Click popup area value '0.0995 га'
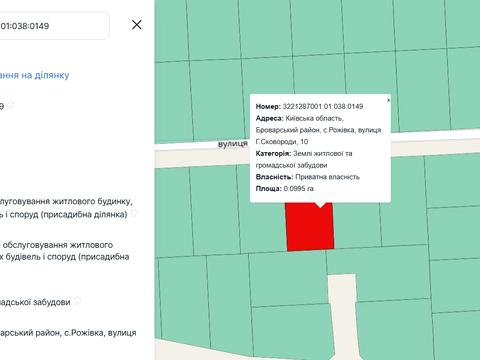The image size is (480, 360). (x=299, y=189)
